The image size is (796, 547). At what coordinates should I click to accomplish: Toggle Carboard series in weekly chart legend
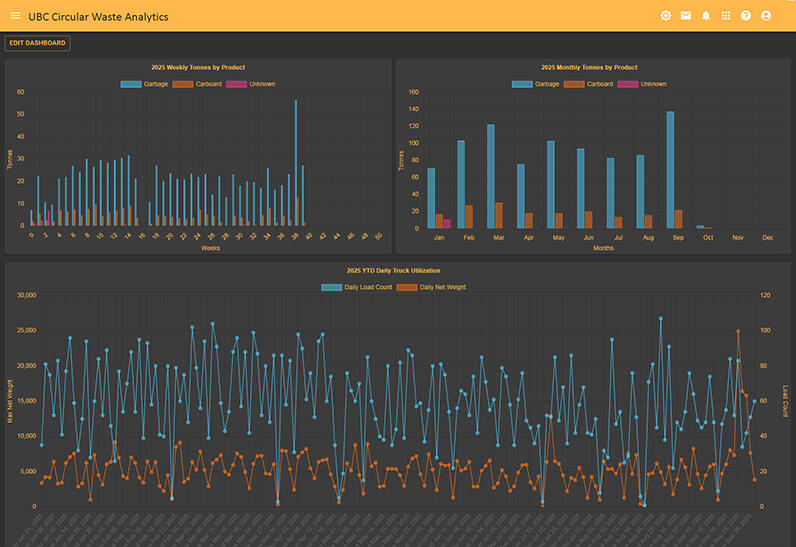[x=199, y=84]
